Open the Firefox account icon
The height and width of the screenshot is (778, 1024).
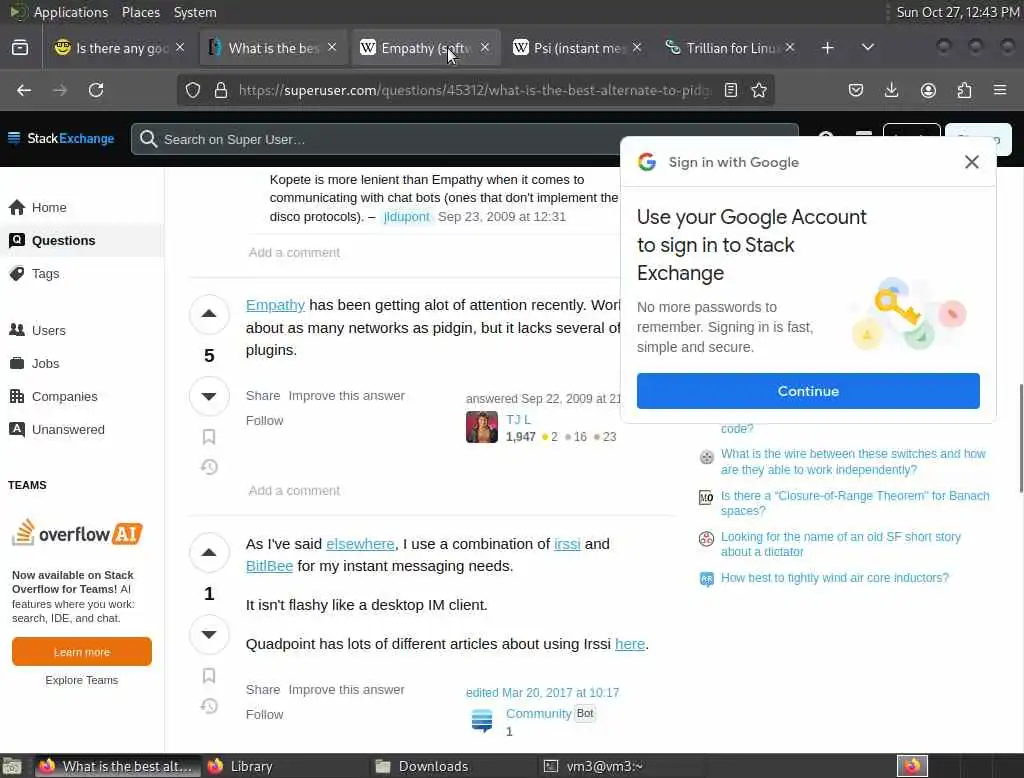[928, 90]
